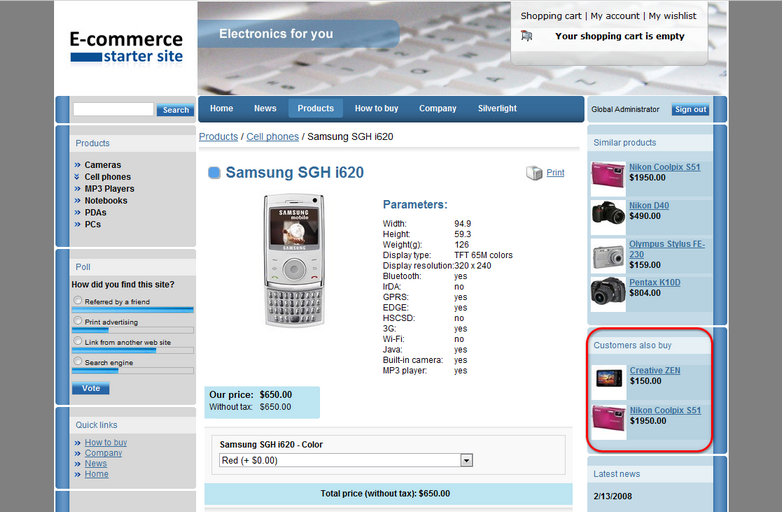Image resolution: width=782 pixels, height=512 pixels.
Task: Click the Sign out button
Action: [x=690, y=110]
